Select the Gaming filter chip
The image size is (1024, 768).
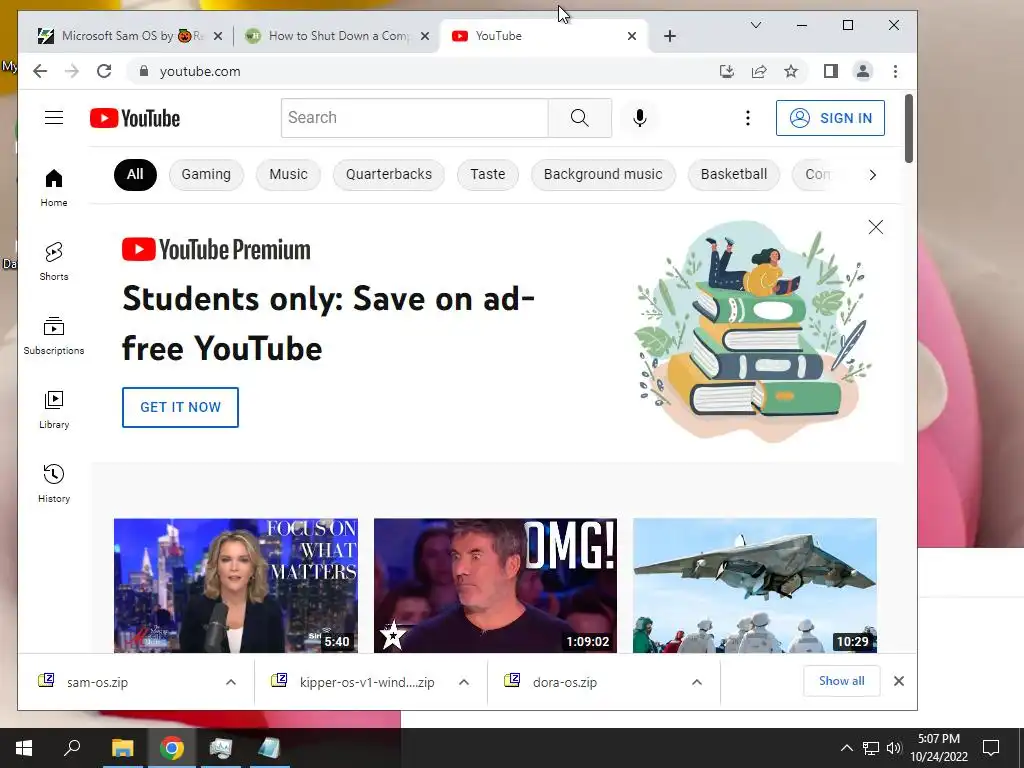206,174
